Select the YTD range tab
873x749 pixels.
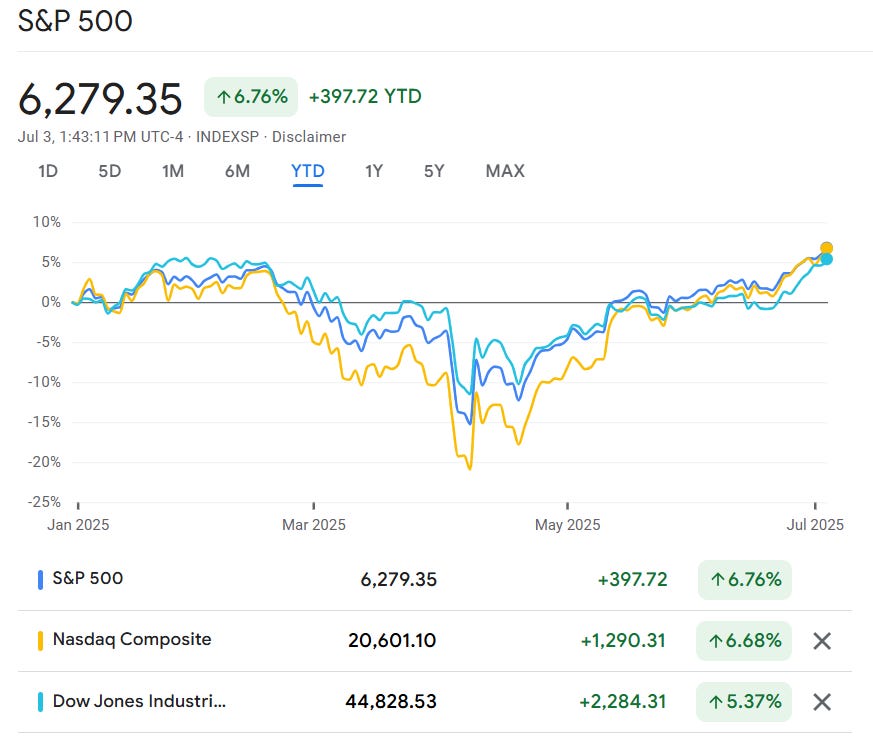(x=308, y=171)
